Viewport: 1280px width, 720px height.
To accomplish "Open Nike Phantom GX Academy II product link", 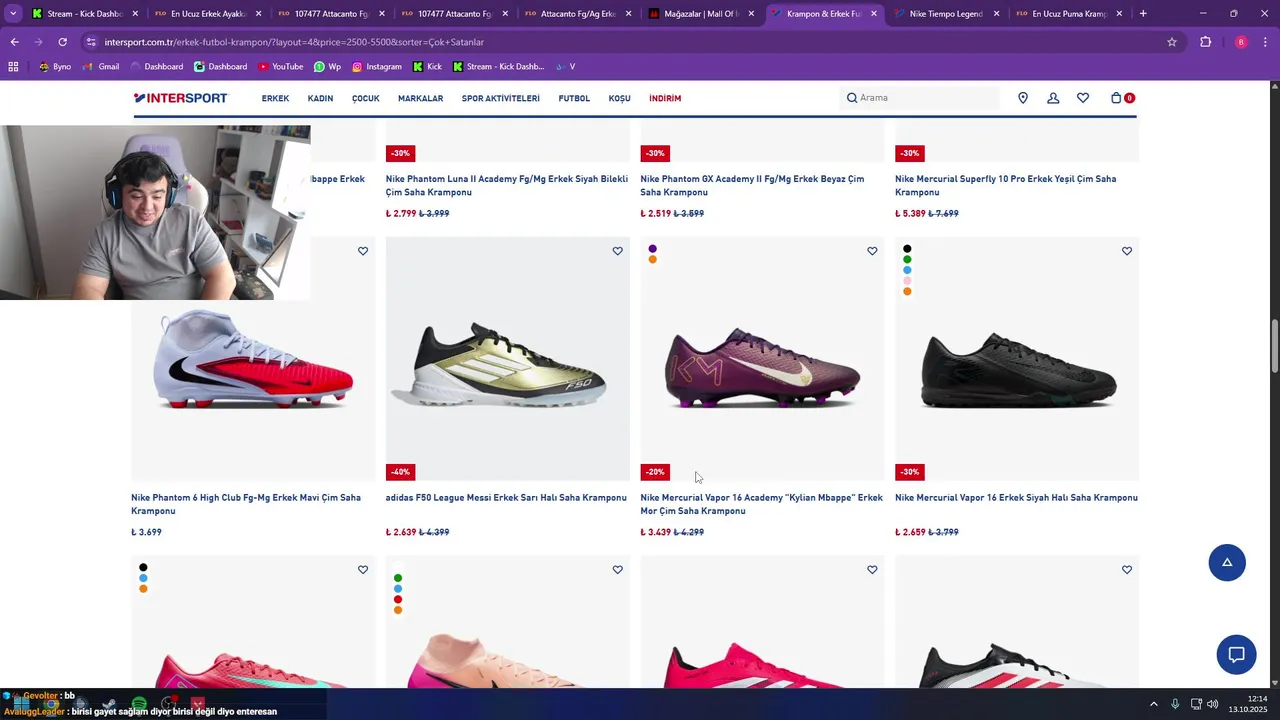I will pos(752,185).
